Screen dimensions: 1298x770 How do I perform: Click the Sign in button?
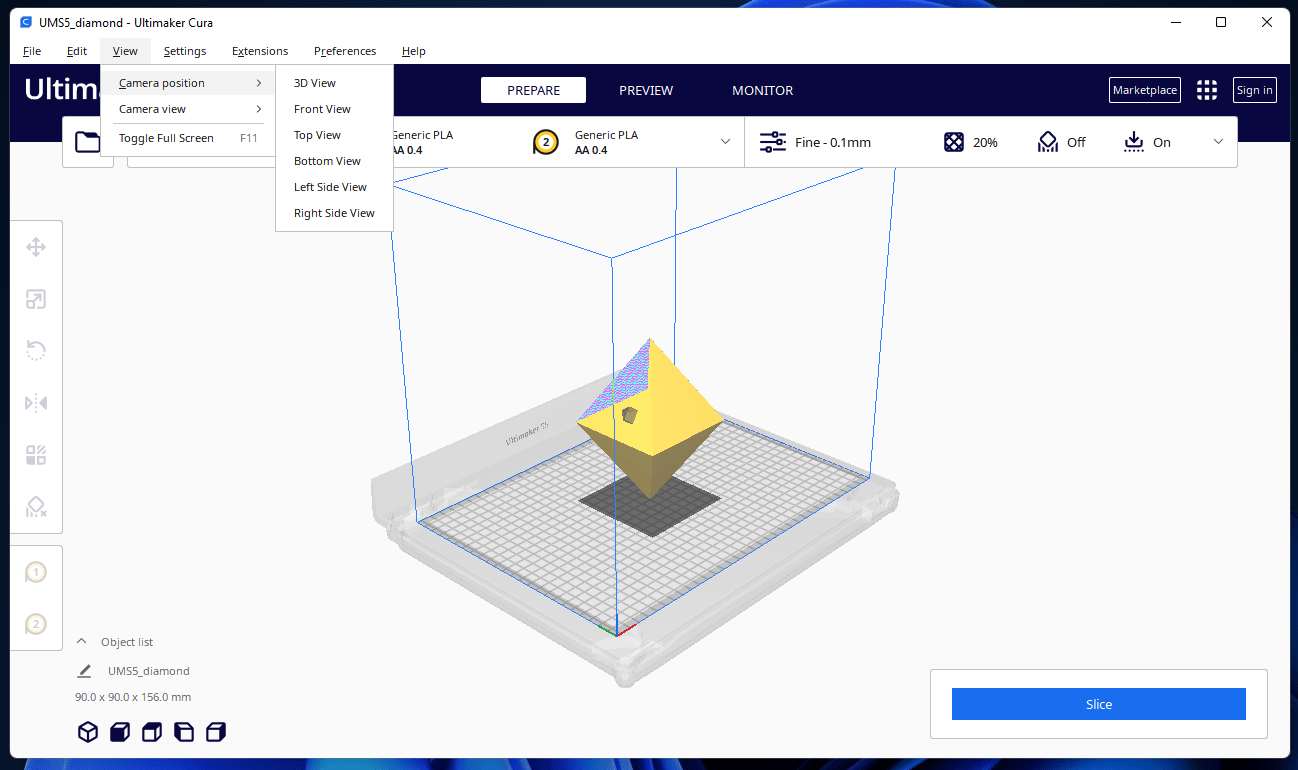click(x=1255, y=90)
